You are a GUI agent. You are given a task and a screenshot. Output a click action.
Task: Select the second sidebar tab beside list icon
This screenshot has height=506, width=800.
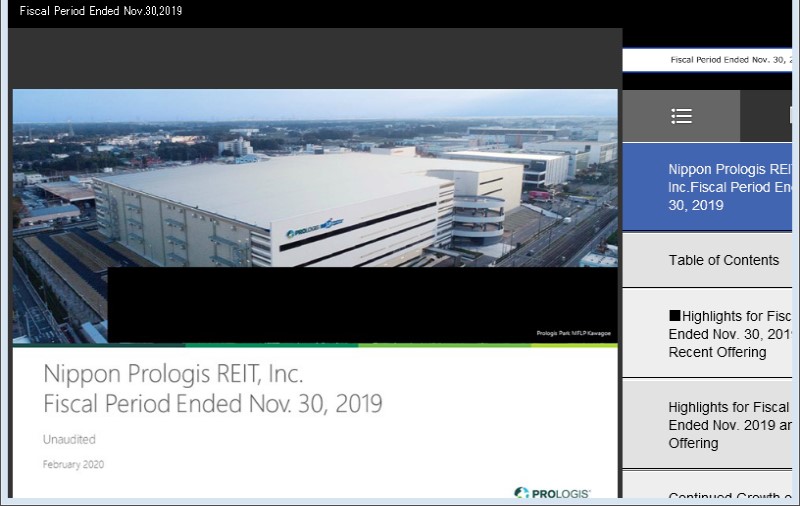(766, 116)
